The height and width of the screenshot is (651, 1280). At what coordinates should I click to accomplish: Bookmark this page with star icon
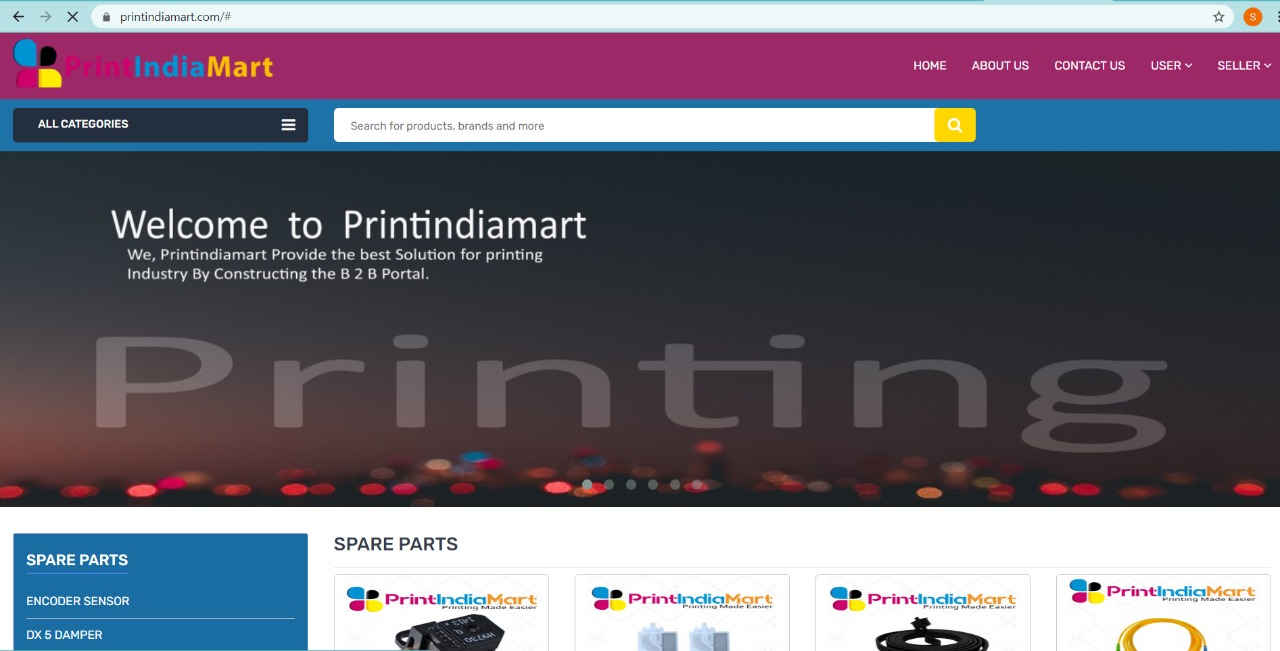pyautogui.click(x=1218, y=17)
